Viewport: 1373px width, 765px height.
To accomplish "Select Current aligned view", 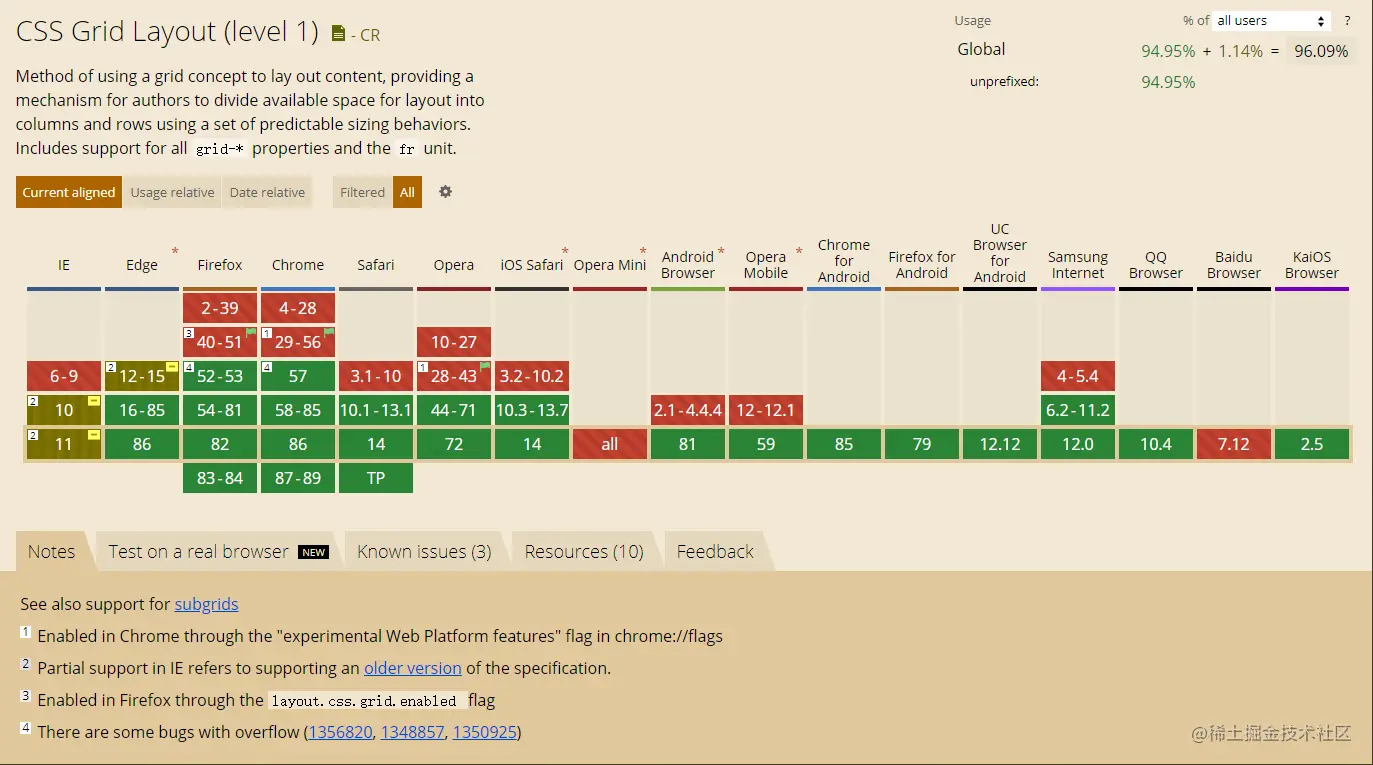I will 69,192.
